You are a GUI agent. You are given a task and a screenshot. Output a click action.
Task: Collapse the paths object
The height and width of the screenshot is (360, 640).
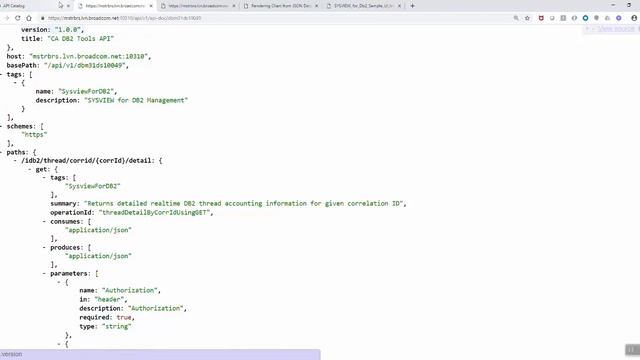pyautogui.click(x=2, y=152)
